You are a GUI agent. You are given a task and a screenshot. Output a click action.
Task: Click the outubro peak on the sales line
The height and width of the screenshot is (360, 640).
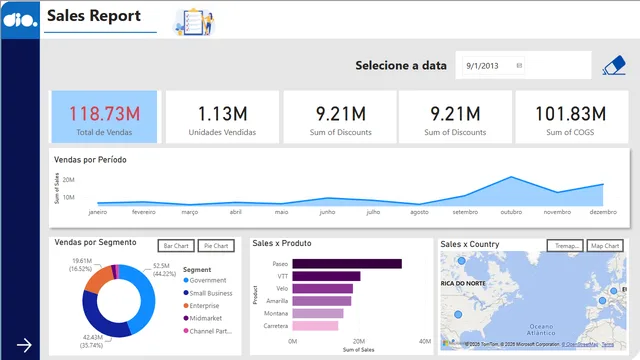click(x=511, y=177)
